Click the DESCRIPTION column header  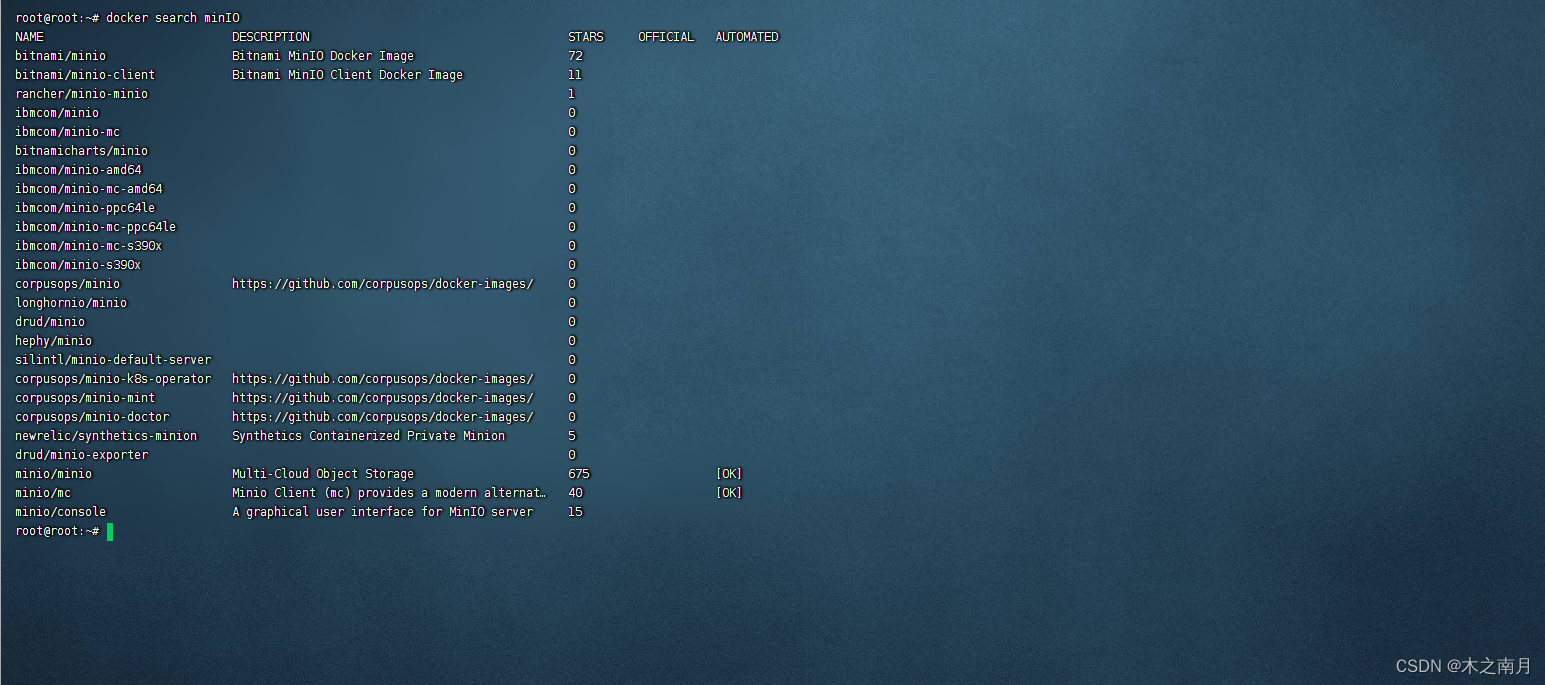(271, 37)
